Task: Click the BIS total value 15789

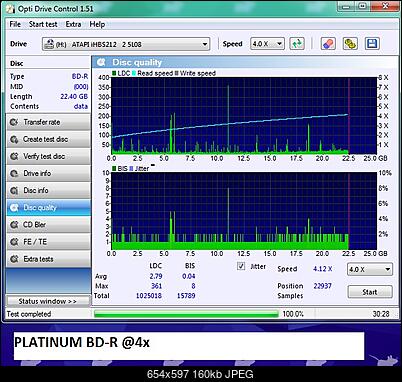Action: 186,296
